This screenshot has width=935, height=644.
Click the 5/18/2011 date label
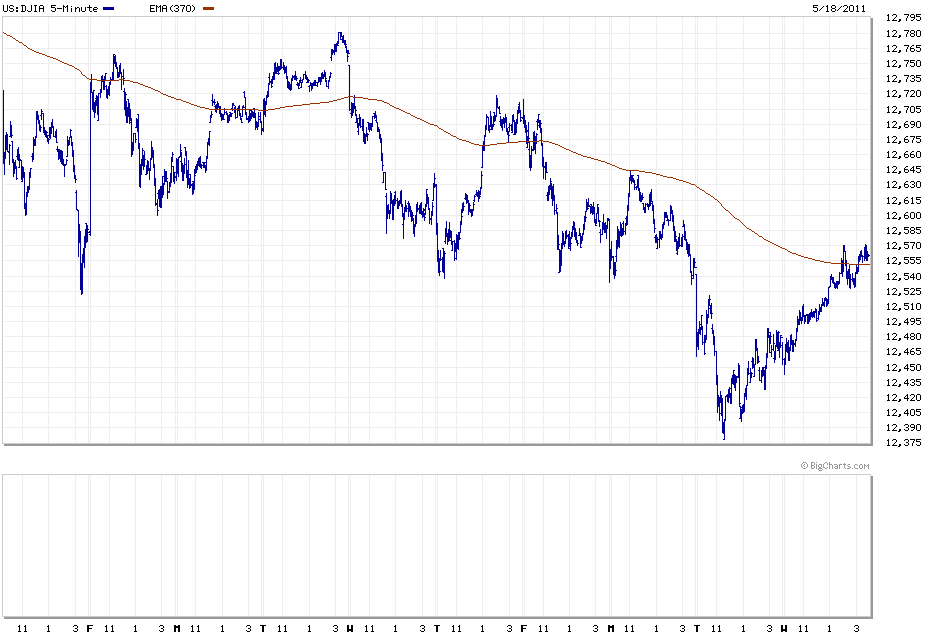pos(838,8)
